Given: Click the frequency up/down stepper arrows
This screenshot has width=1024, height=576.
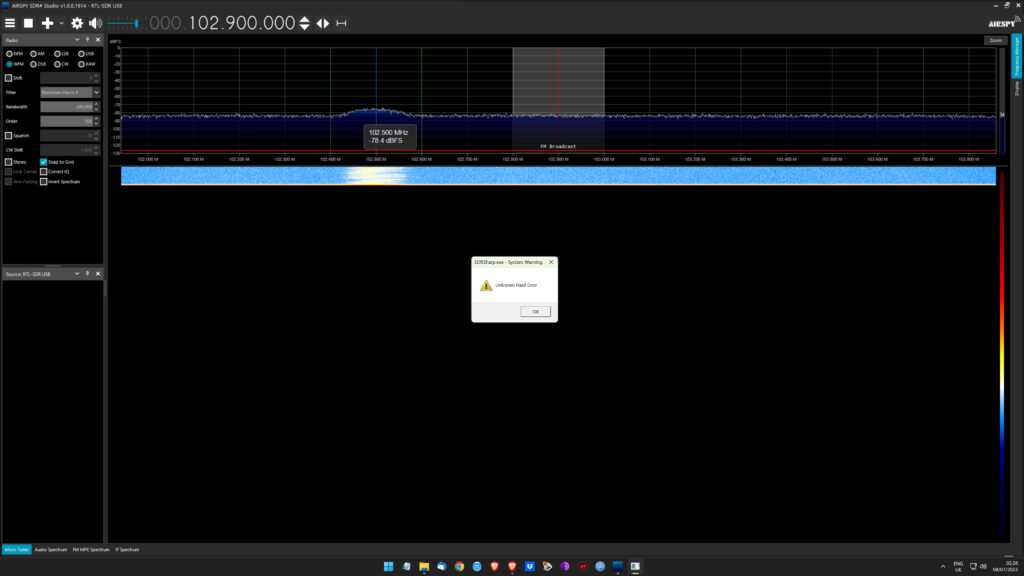Looking at the screenshot, I should [304, 23].
